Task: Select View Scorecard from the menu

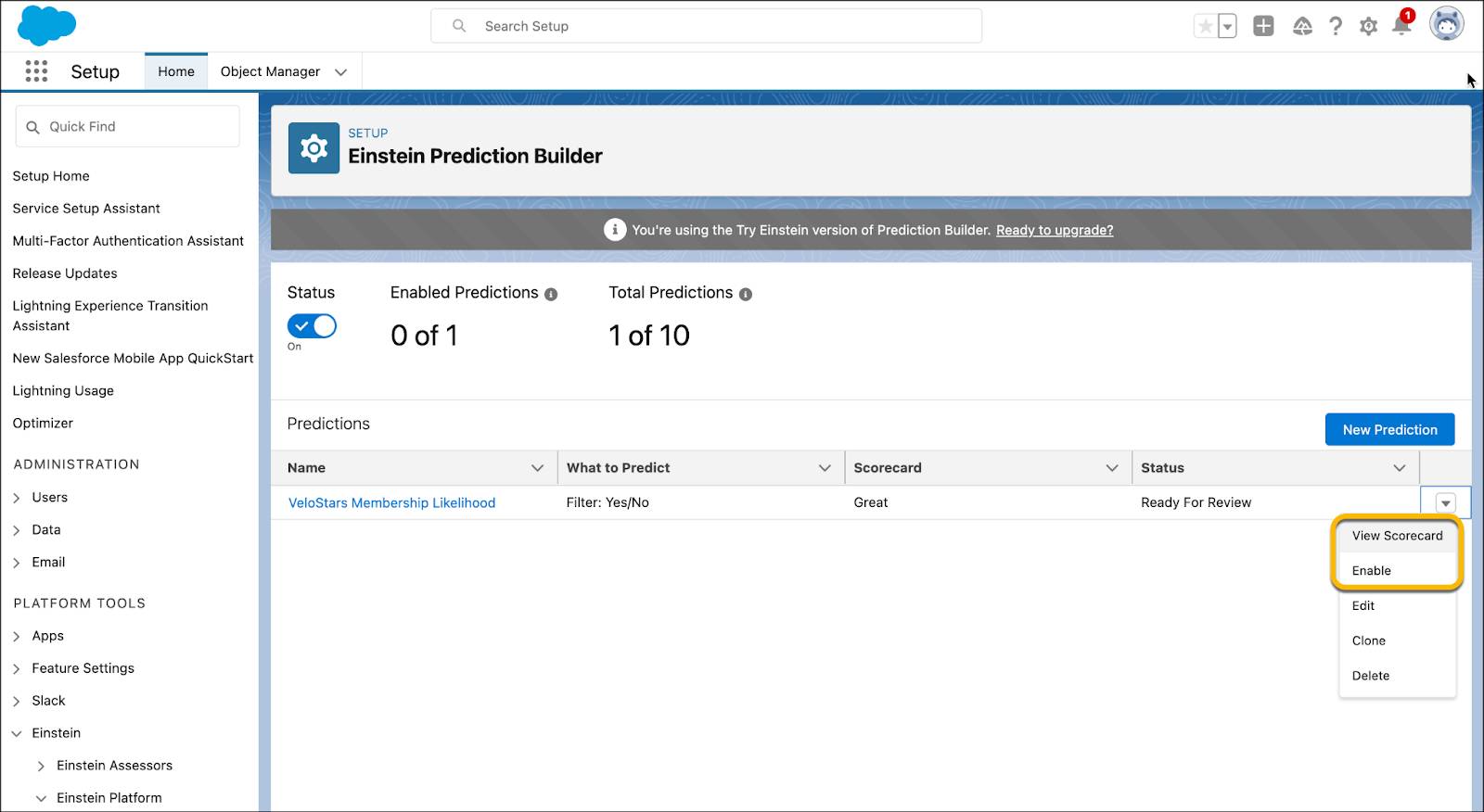Action: [x=1397, y=536]
